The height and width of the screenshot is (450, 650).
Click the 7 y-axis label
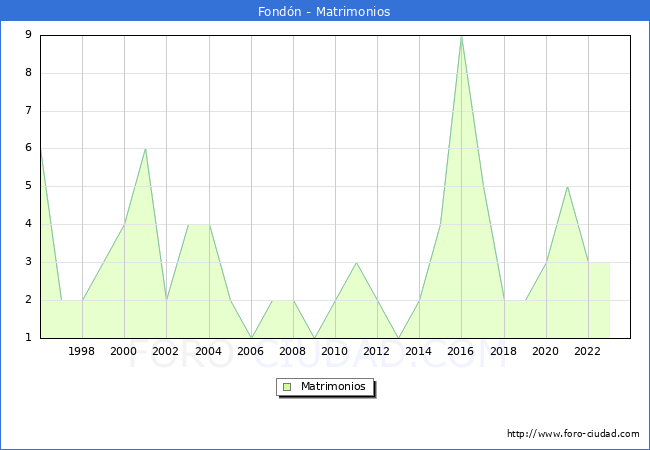coord(28,111)
